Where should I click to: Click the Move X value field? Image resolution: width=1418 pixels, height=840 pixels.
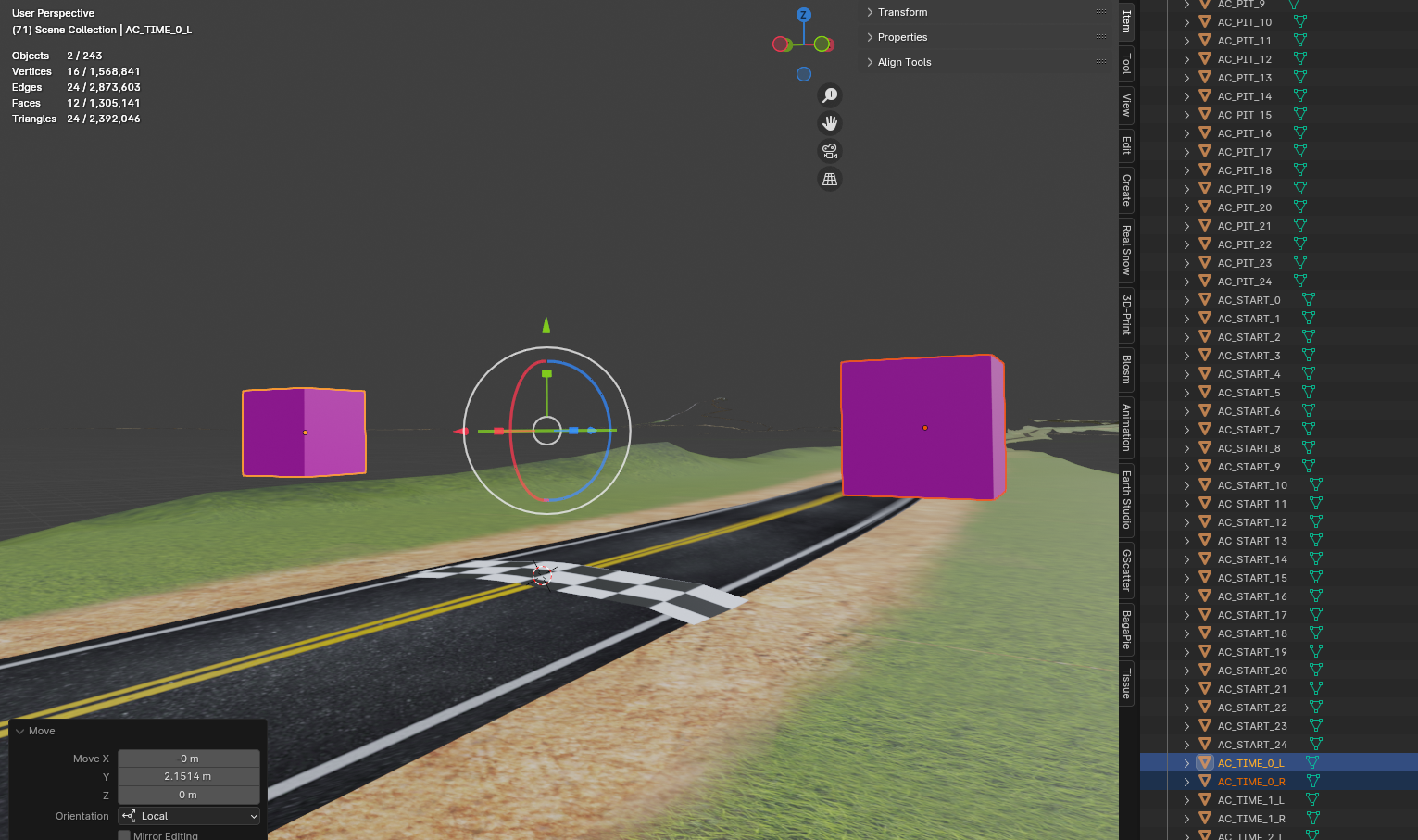pos(189,759)
